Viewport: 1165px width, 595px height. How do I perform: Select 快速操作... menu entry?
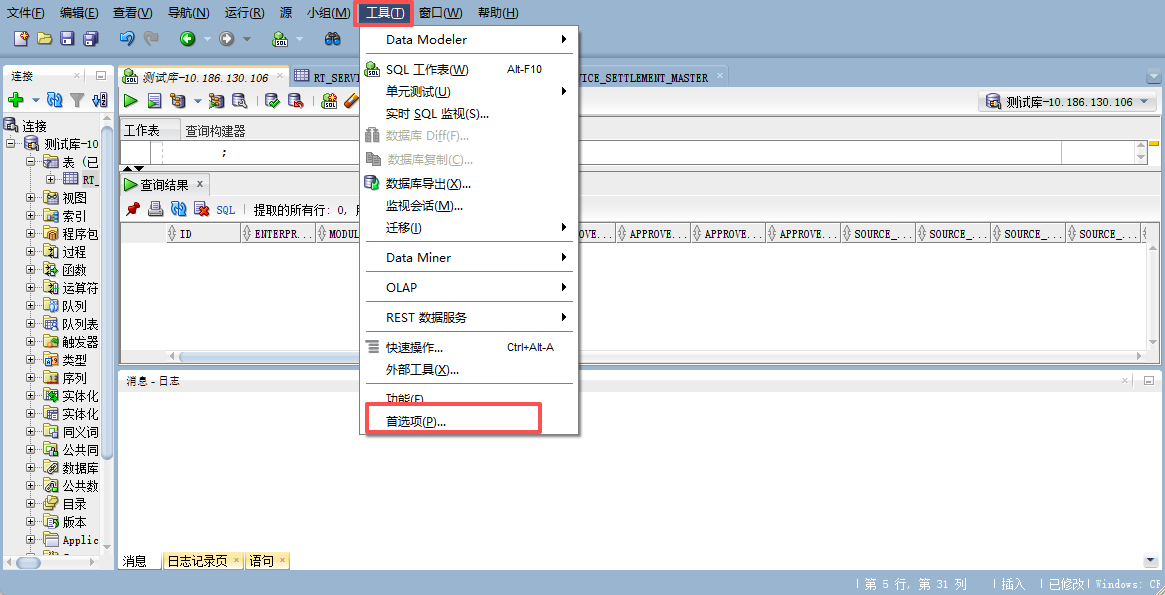point(469,347)
